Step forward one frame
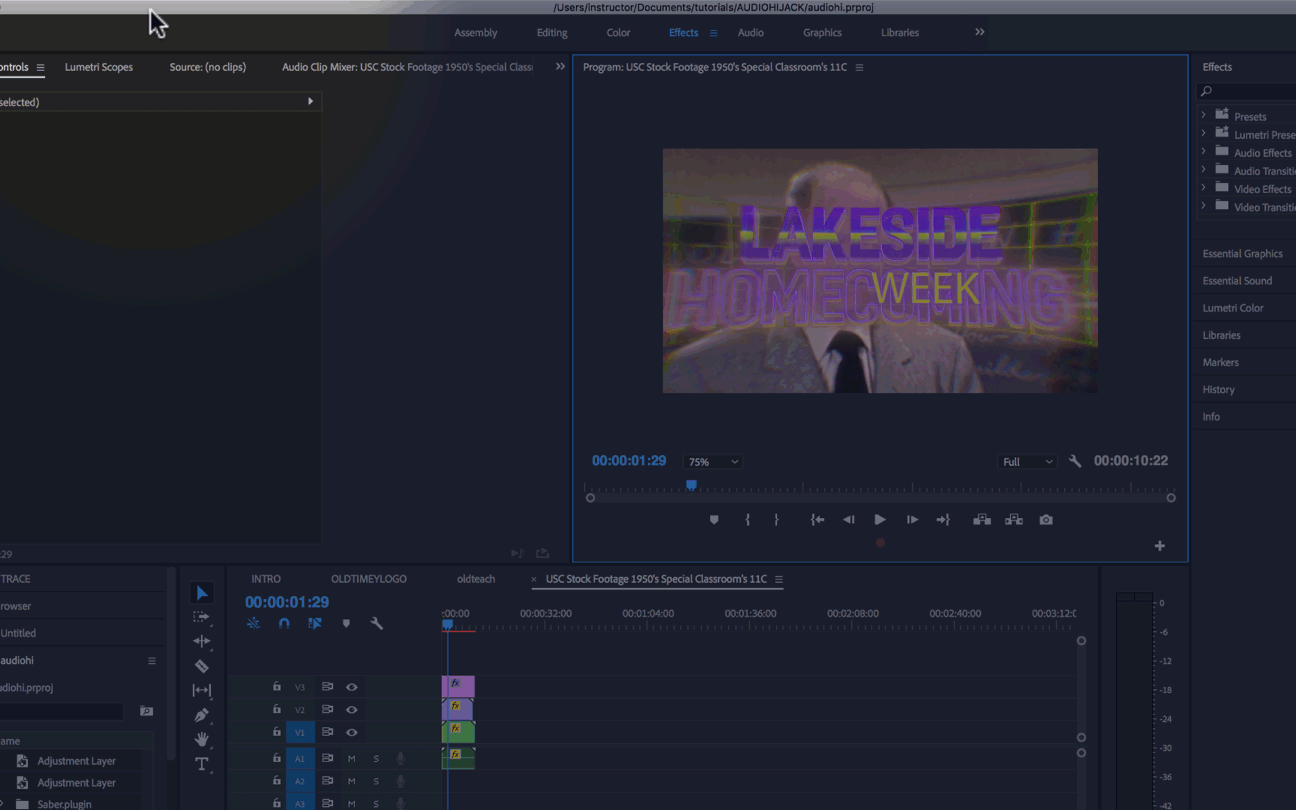 click(x=912, y=520)
